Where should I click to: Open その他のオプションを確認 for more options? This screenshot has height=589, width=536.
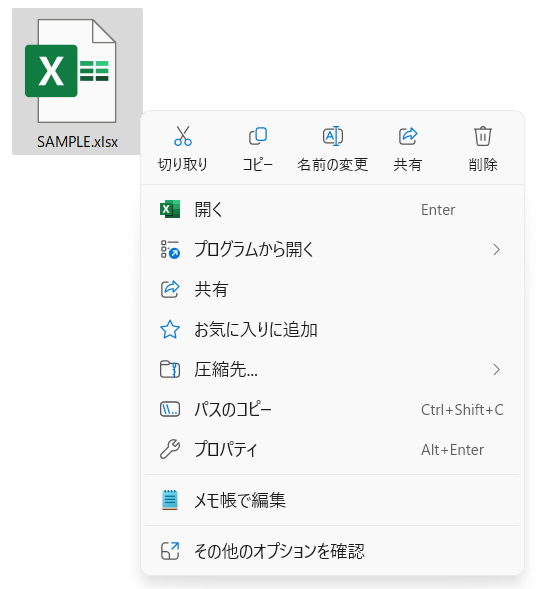332,551
